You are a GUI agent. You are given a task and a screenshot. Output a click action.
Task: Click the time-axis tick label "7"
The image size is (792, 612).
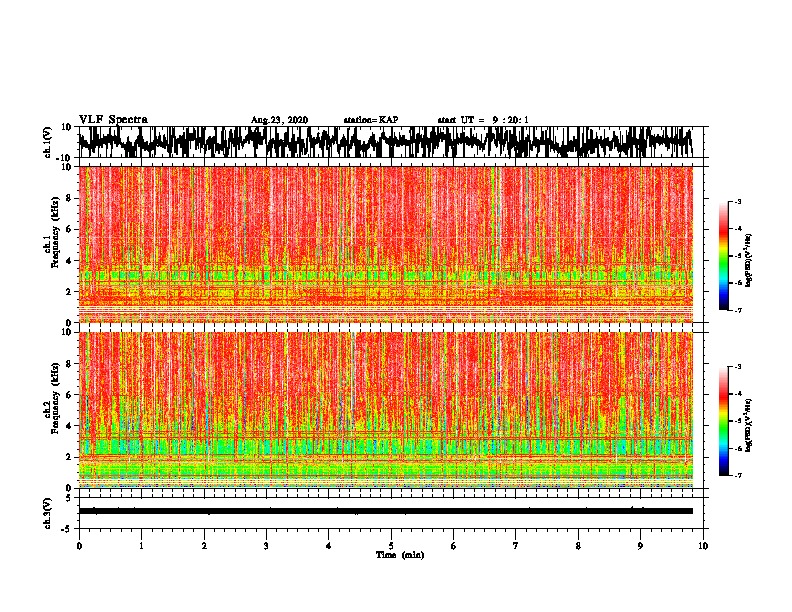pos(516,545)
